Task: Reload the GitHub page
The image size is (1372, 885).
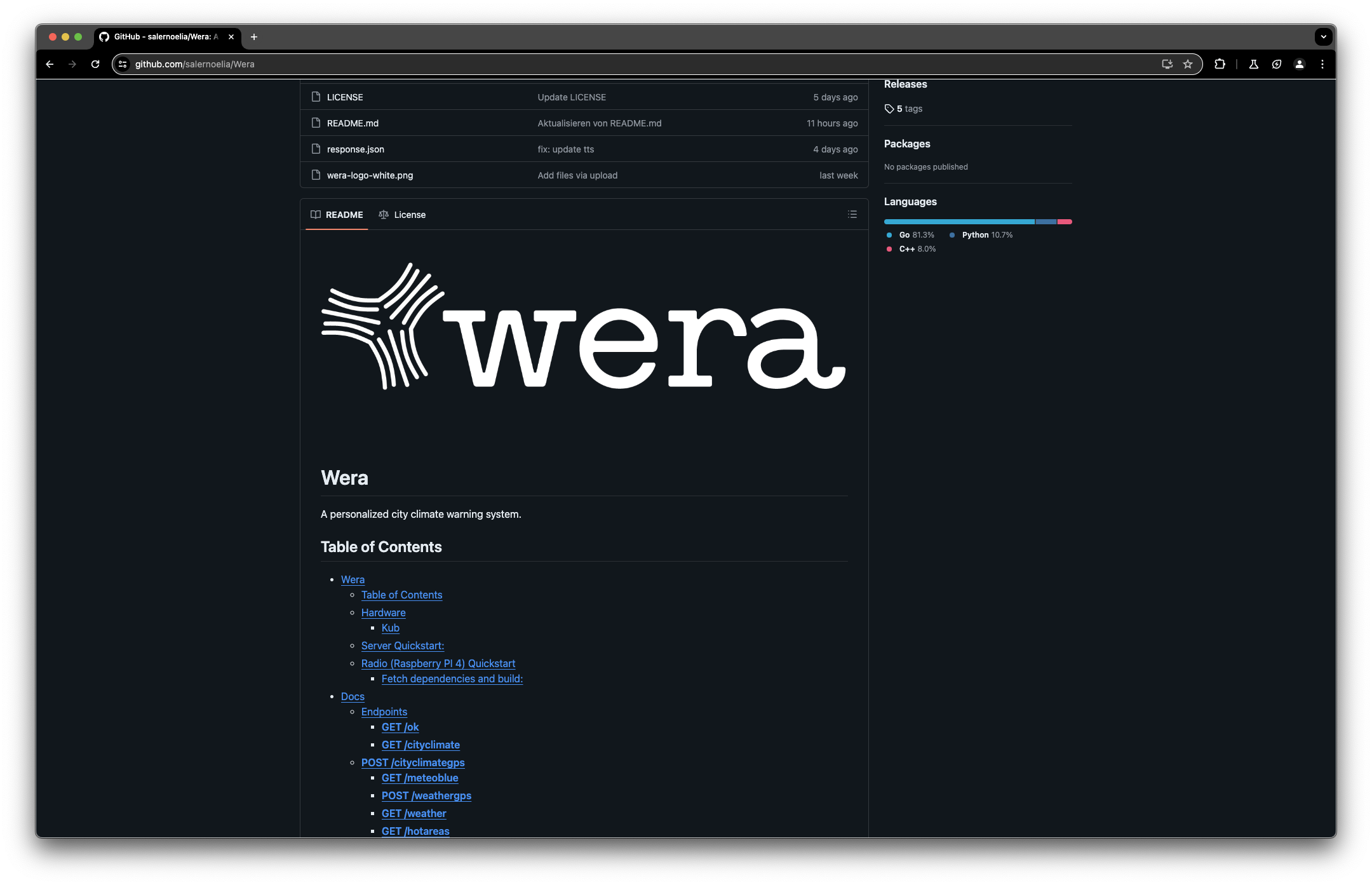Action: (95, 64)
